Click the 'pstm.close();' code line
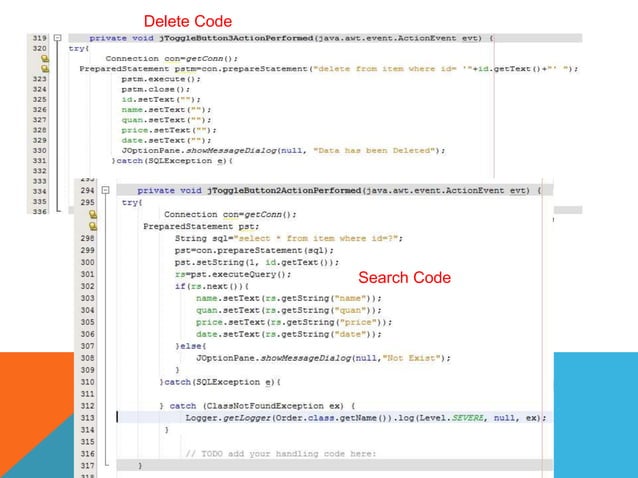Image resolution: width=638 pixels, height=478 pixels. point(155,89)
